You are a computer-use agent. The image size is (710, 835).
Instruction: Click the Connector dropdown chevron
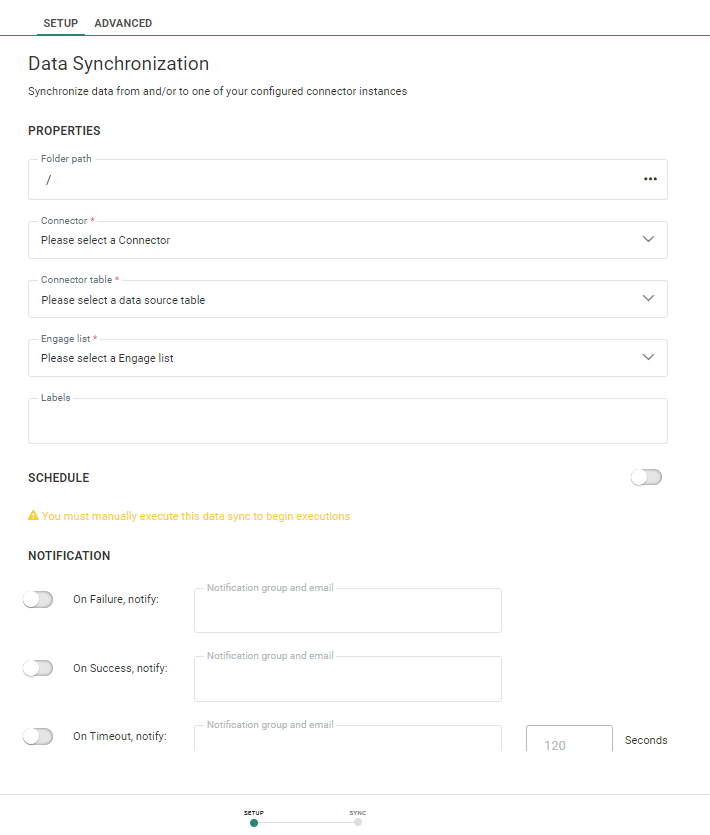click(x=651, y=240)
